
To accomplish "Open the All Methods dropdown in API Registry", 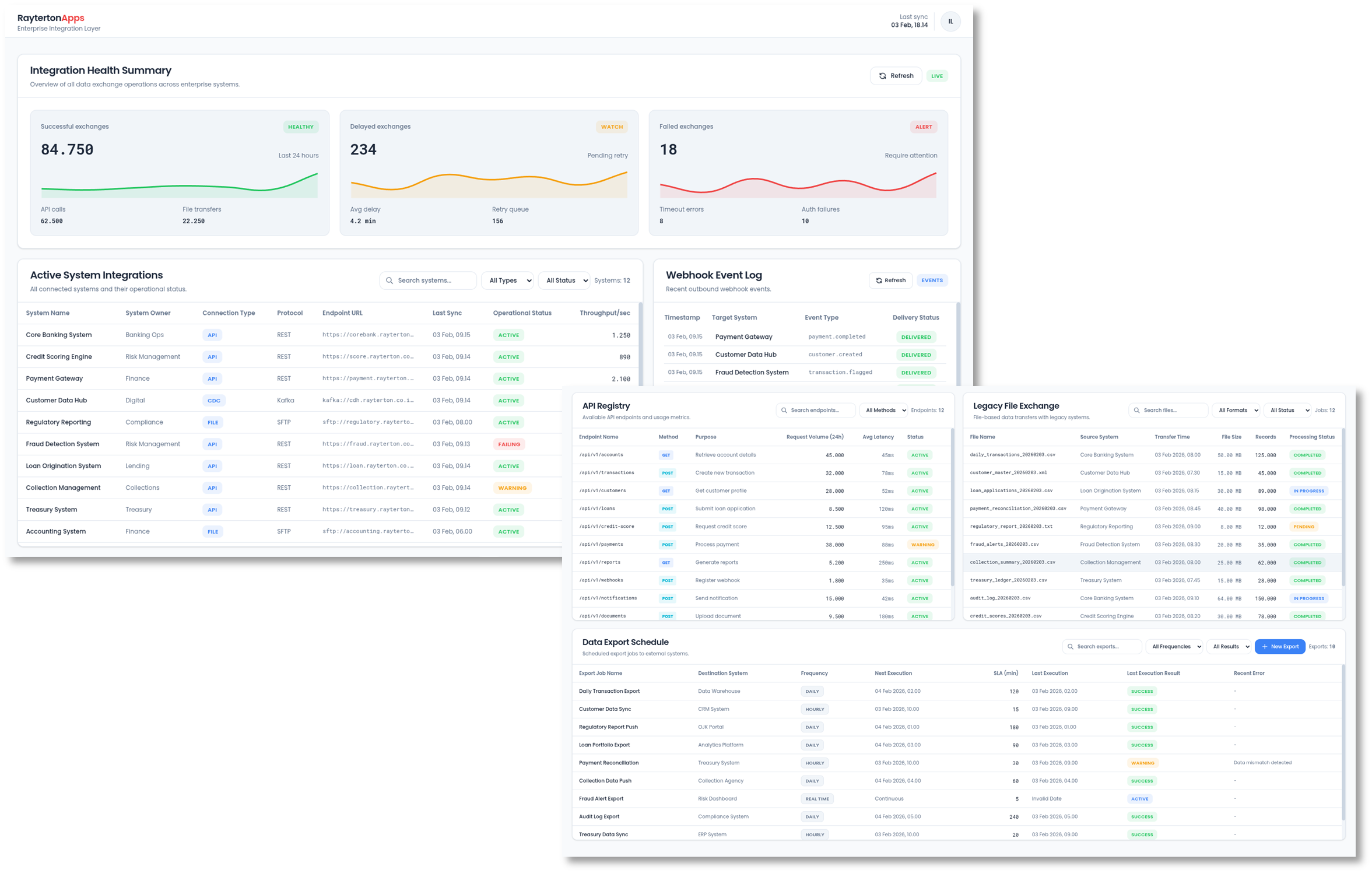I will click(x=883, y=410).
